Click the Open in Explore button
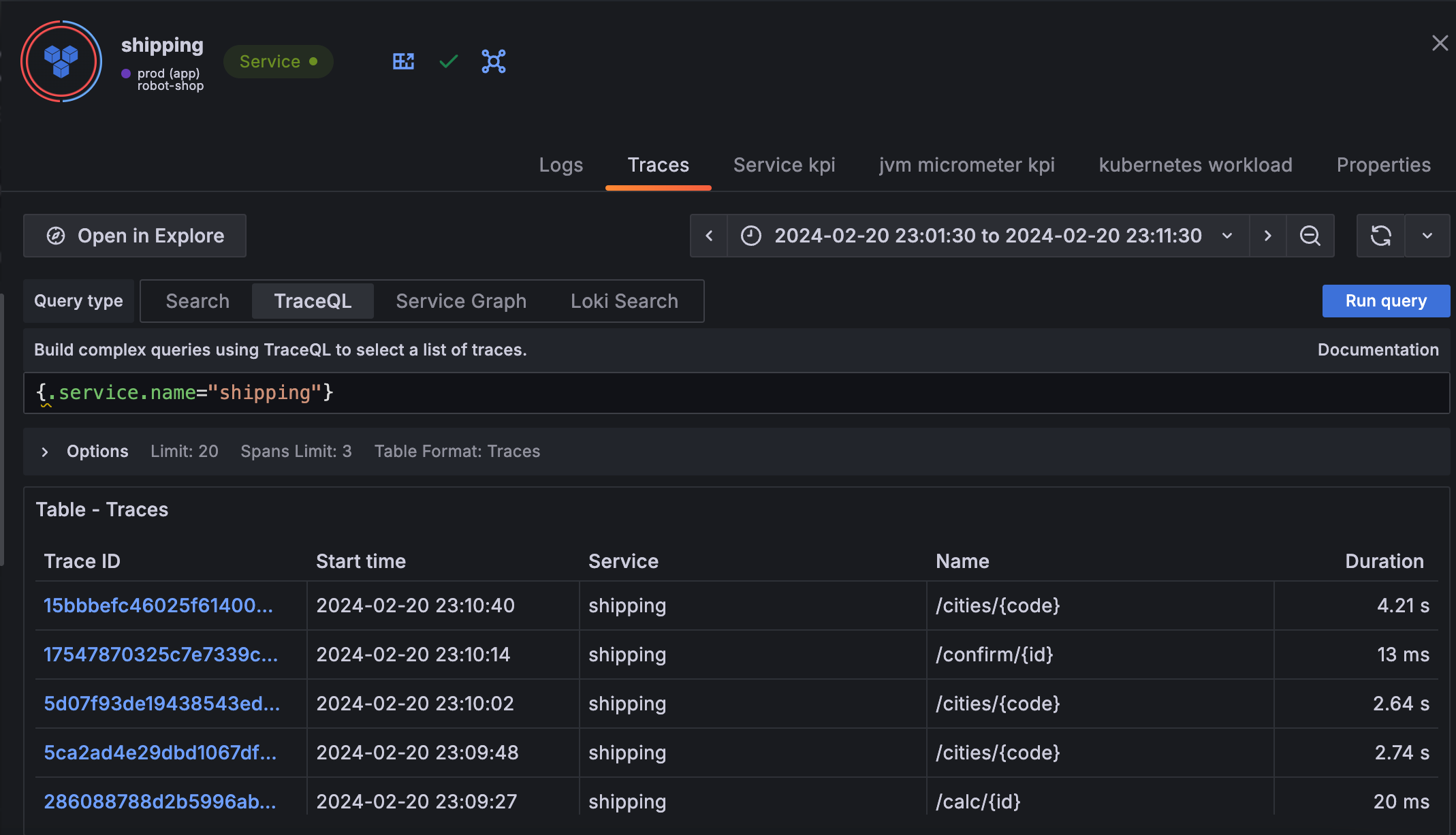The width and height of the screenshot is (1456, 835). coord(135,236)
